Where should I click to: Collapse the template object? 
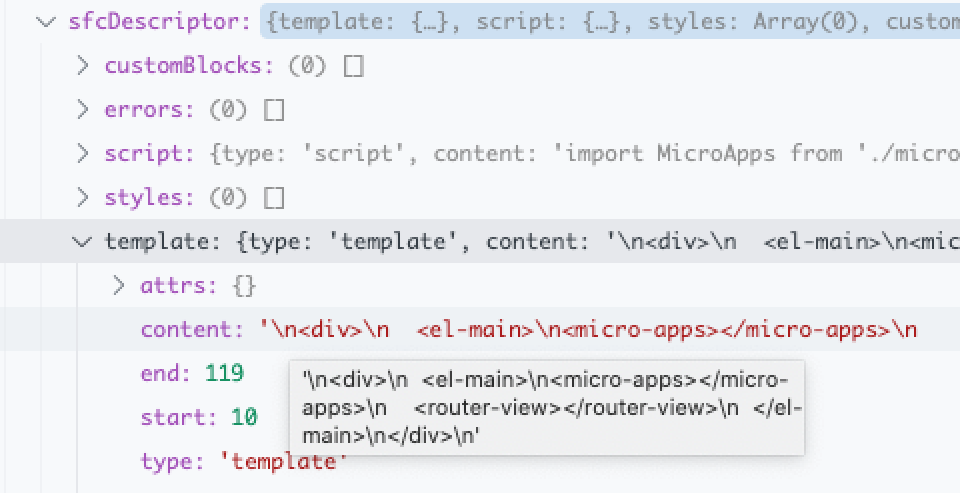81,242
